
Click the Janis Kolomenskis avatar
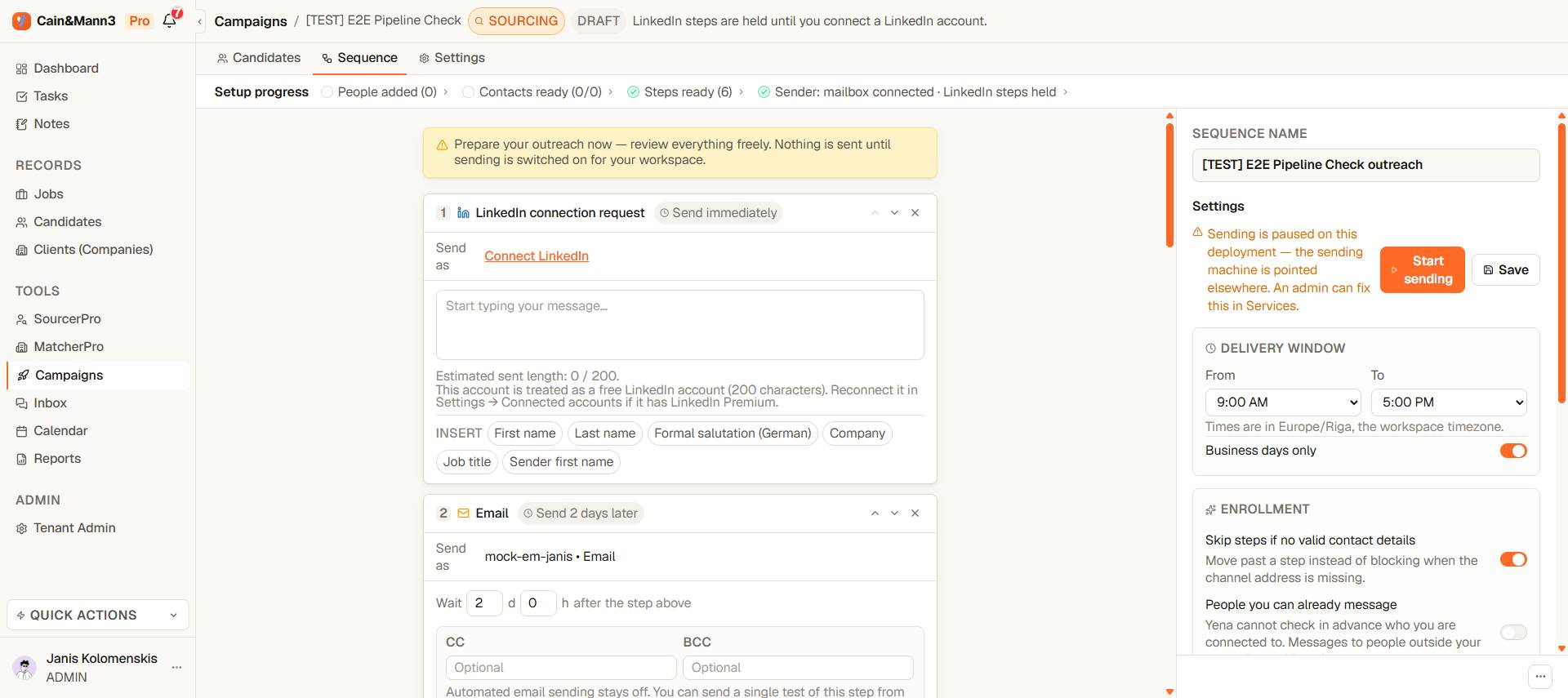point(25,668)
